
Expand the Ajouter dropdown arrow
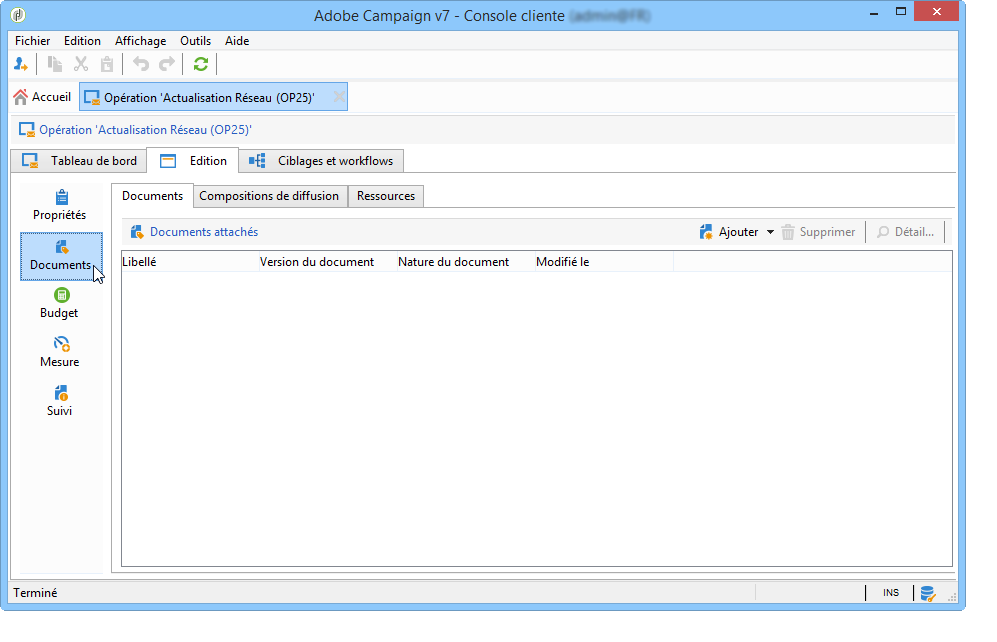click(770, 232)
